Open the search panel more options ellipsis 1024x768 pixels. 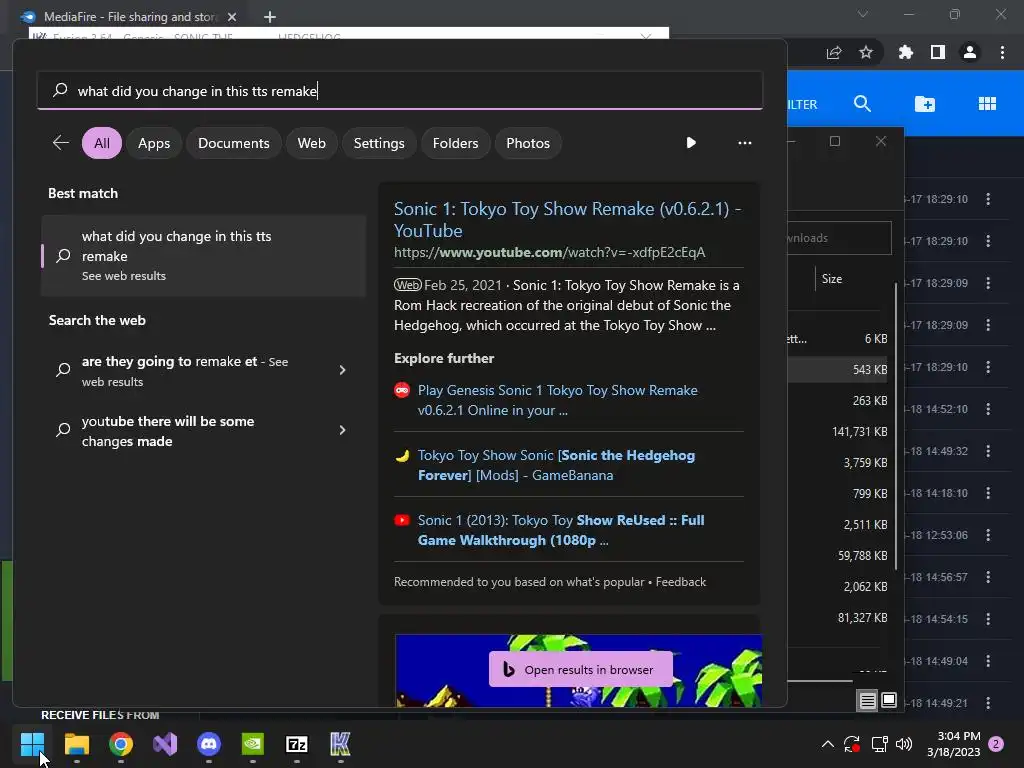744,143
